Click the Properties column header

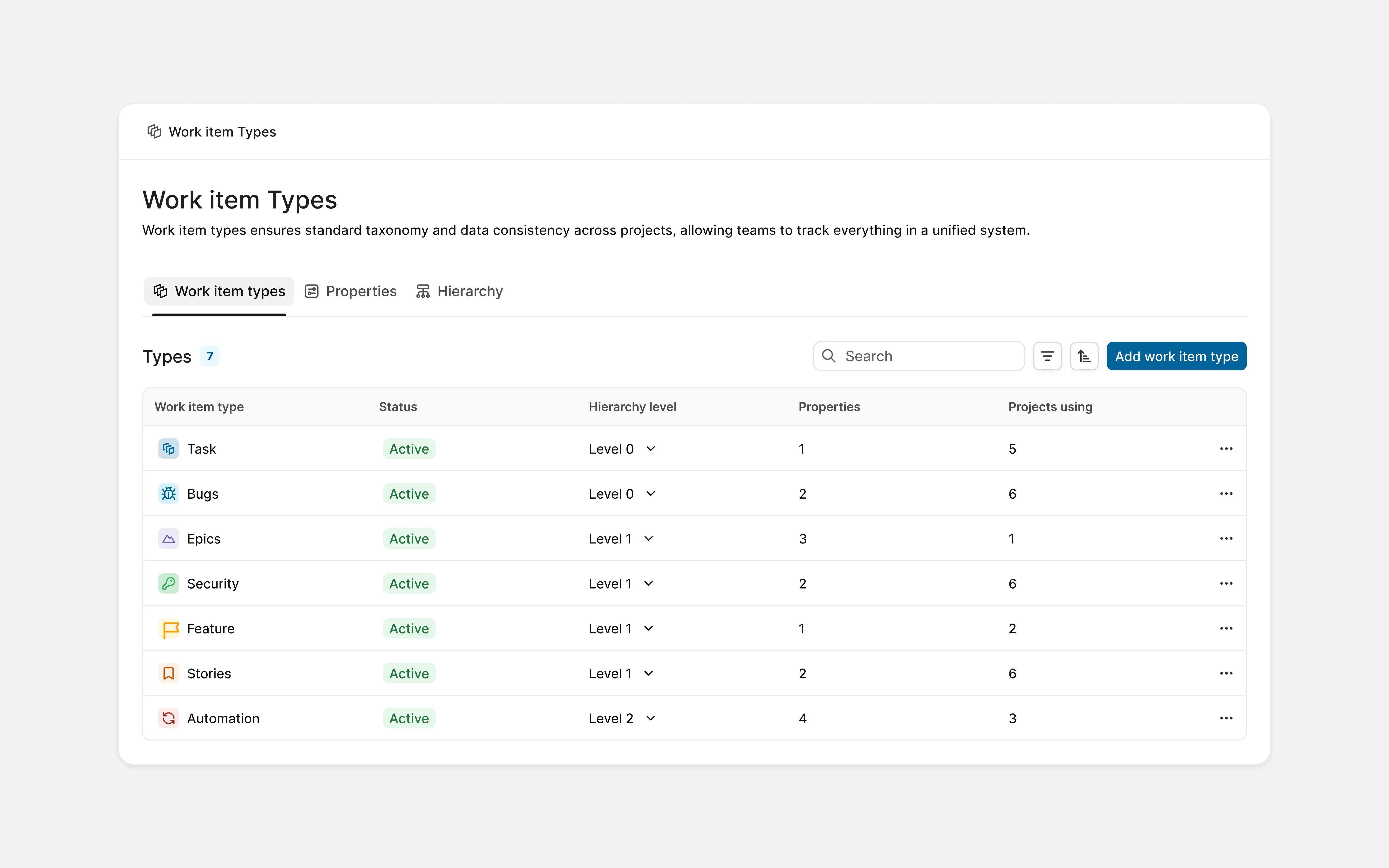pos(829,407)
